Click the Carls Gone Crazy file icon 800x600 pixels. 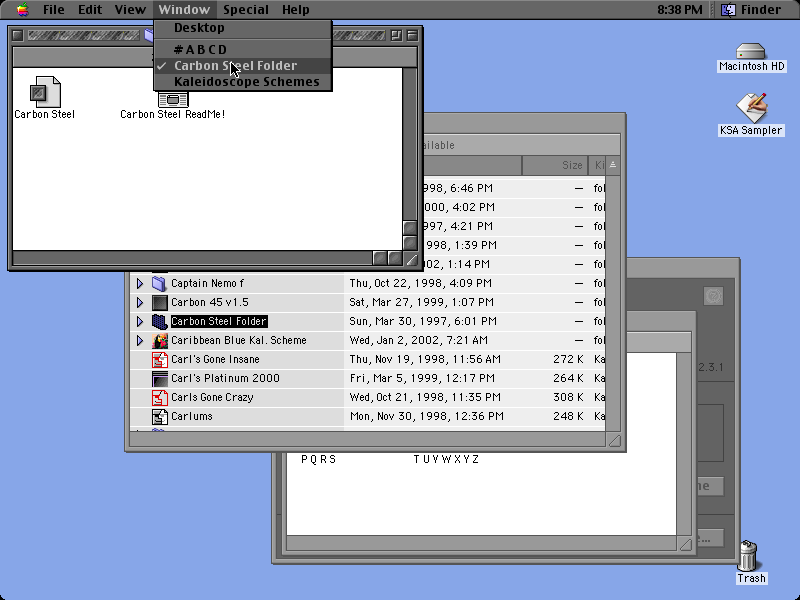coord(160,397)
